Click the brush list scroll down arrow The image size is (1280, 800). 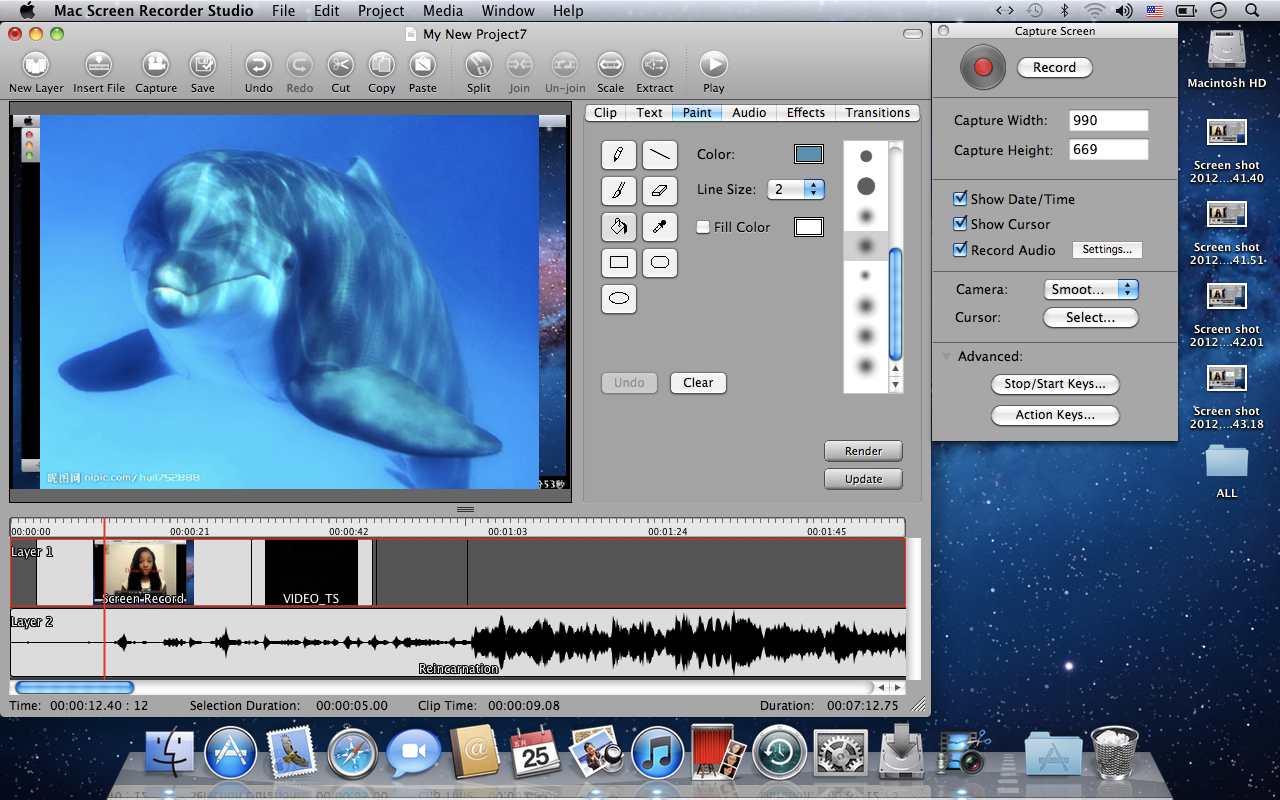895,385
